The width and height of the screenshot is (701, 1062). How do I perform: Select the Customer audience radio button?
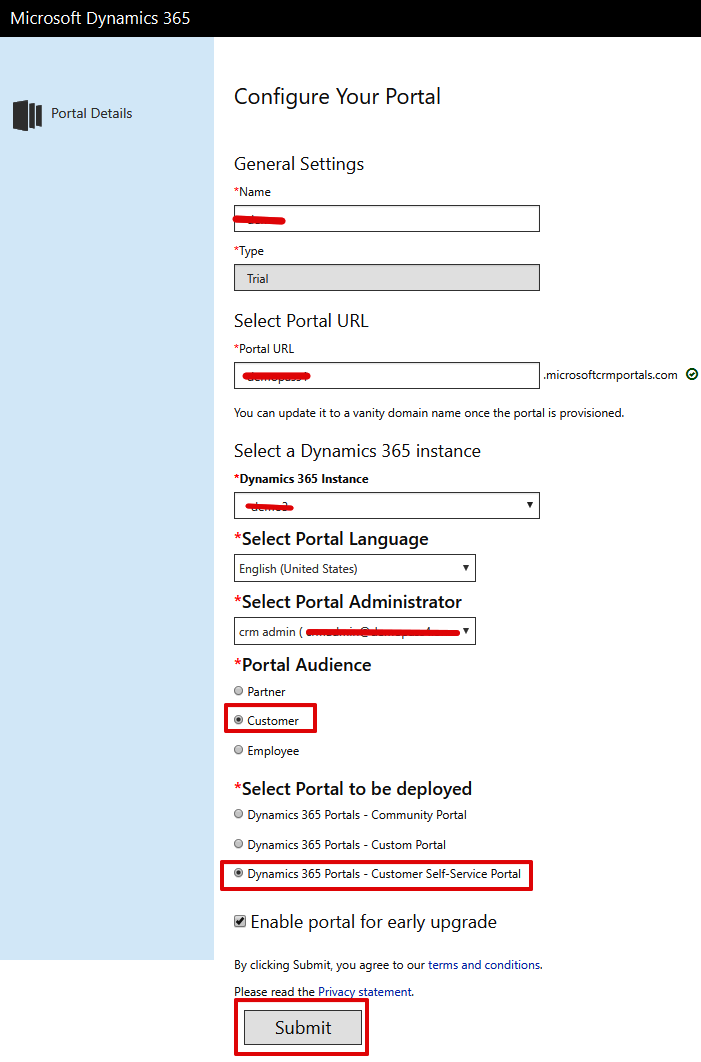click(238, 720)
